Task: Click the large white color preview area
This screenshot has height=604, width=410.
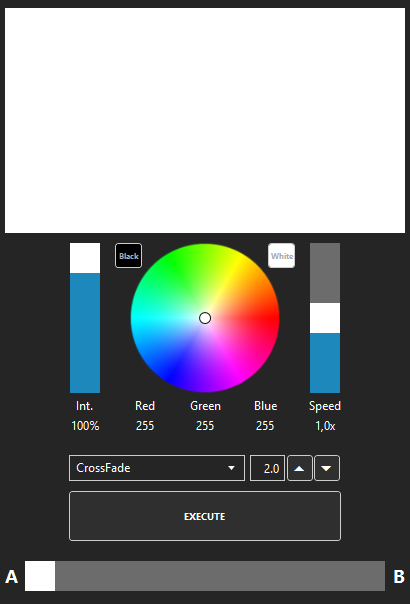Action: (x=205, y=121)
